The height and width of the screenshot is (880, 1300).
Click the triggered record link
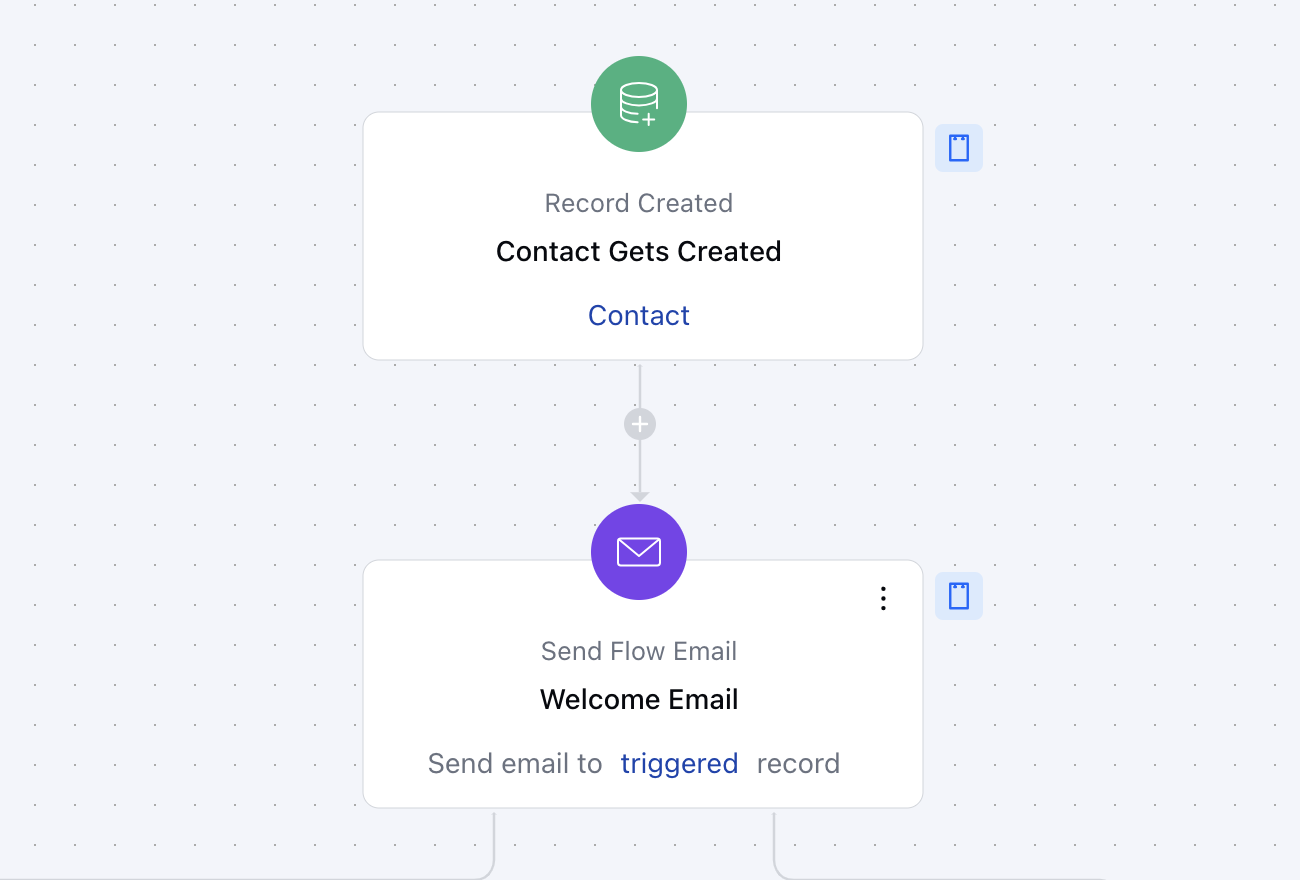[679, 763]
